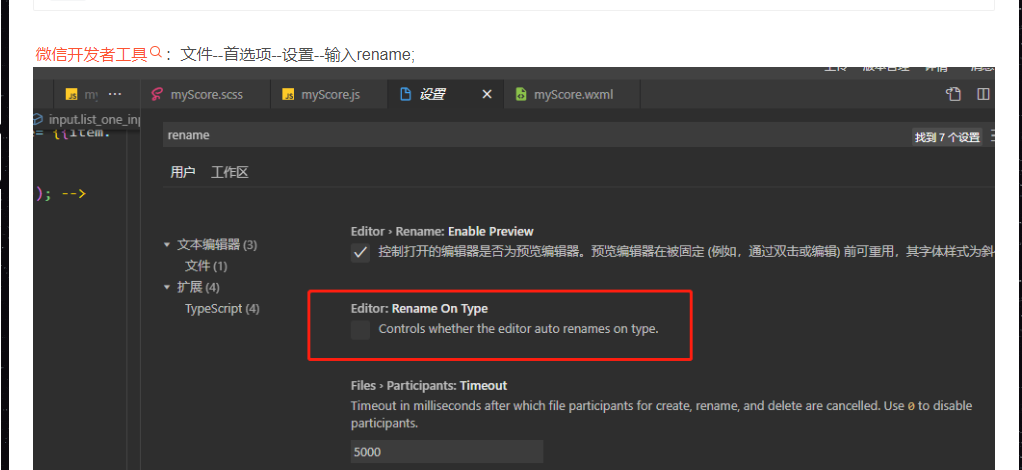Click the Sass icon on myScore.scss tab
The image size is (1022, 470).
click(x=156, y=95)
